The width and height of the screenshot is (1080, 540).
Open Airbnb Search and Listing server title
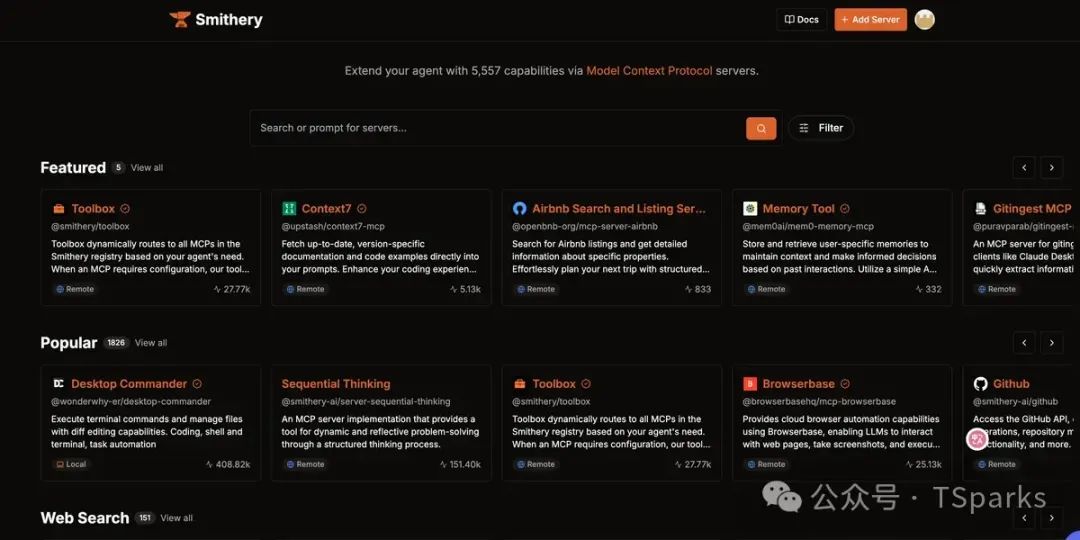tap(619, 209)
